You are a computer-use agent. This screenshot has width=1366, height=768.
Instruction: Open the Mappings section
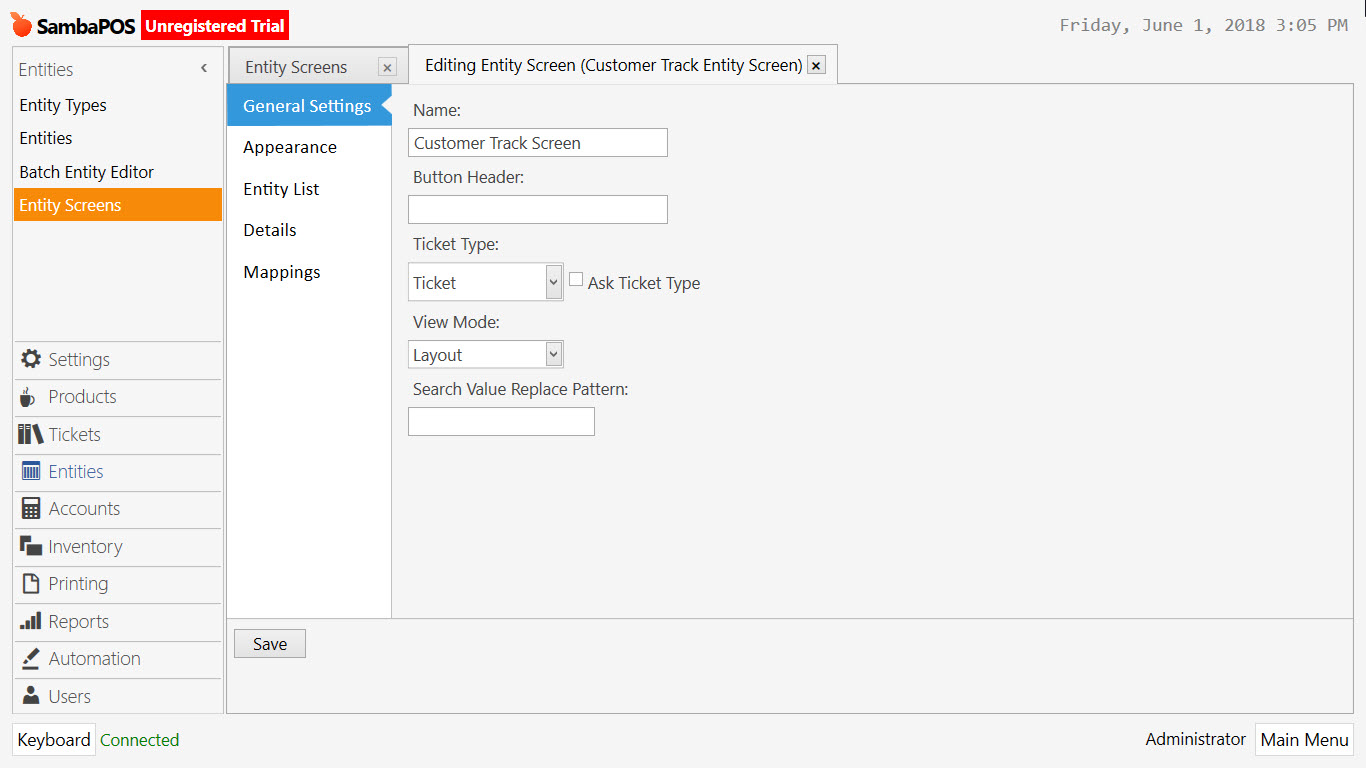pos(281,272)
